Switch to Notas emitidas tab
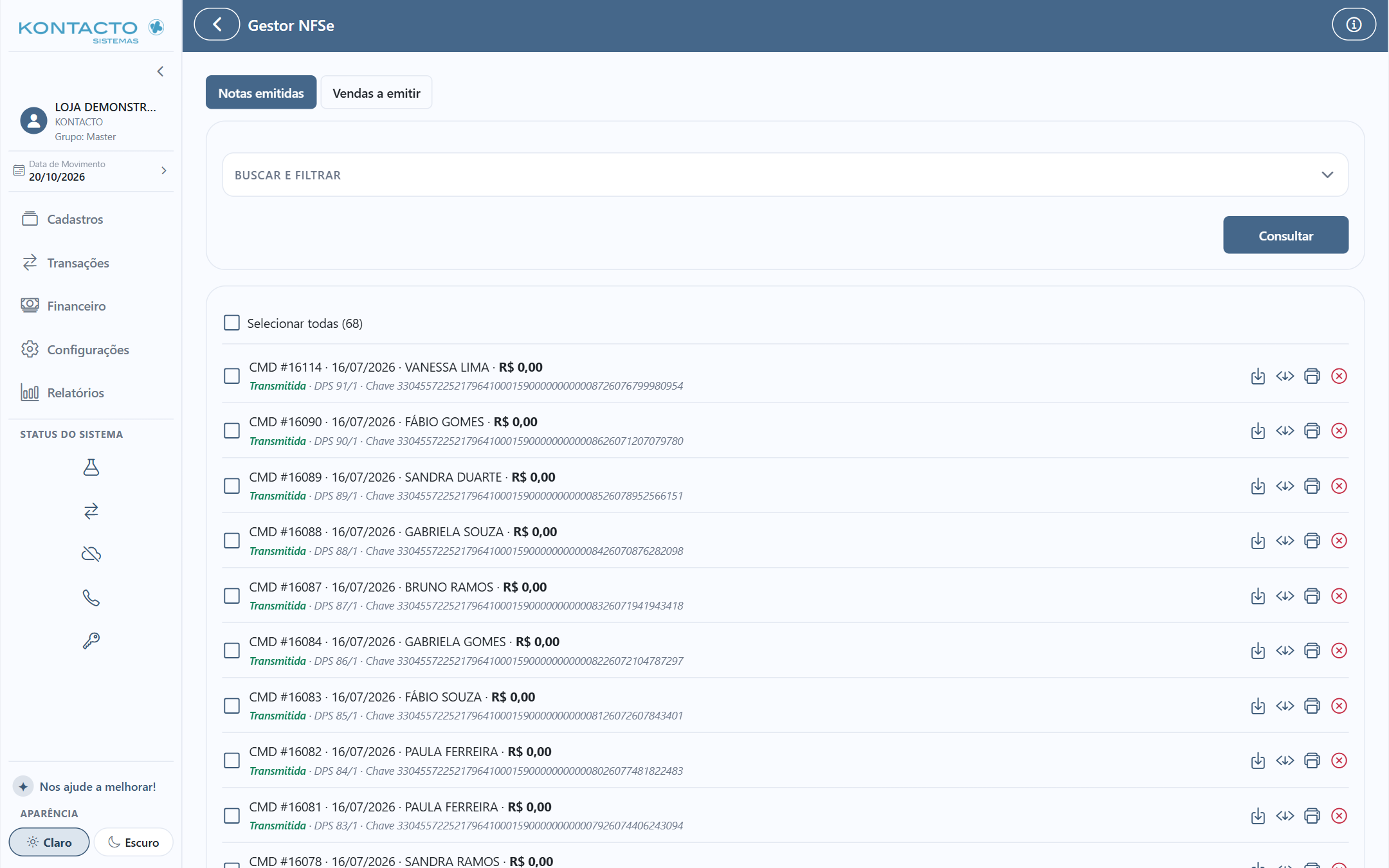This screenshot has width=1389, height=868. (x=261, y=93)
